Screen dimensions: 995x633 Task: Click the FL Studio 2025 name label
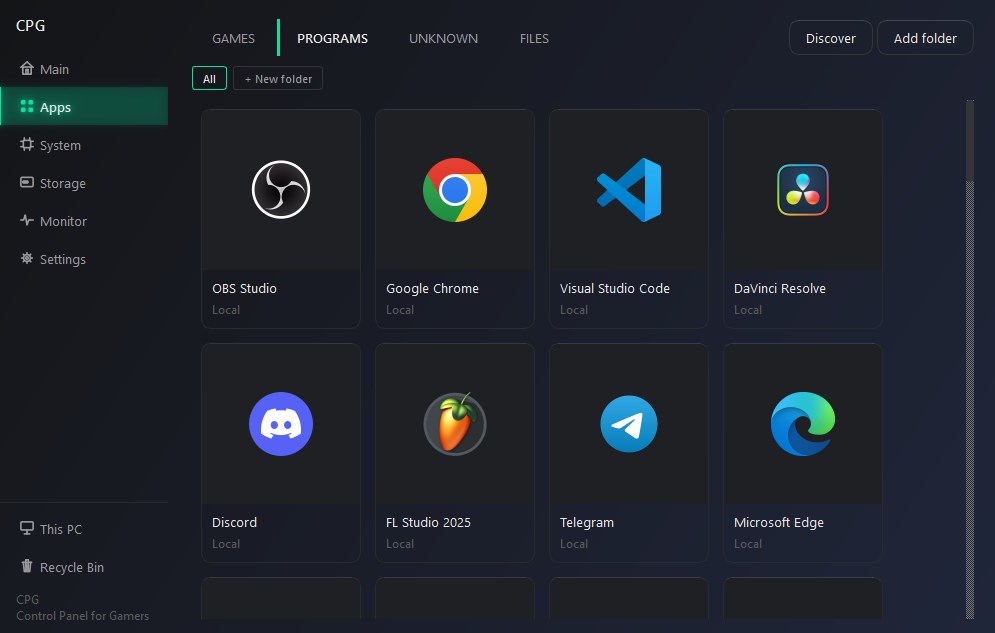pyautogui.click(x=428, y=523)
